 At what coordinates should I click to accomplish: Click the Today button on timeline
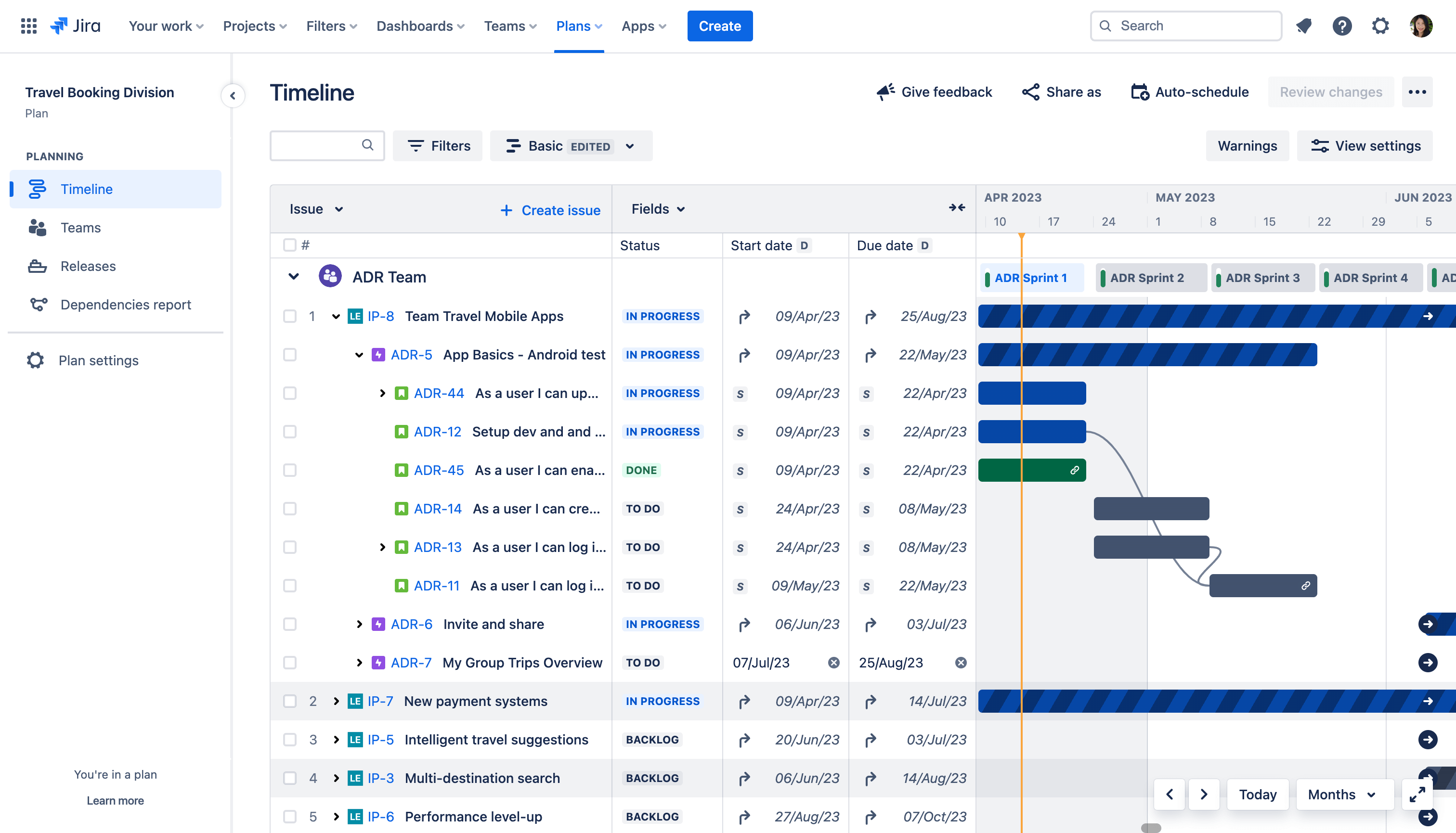point(1257,793)
